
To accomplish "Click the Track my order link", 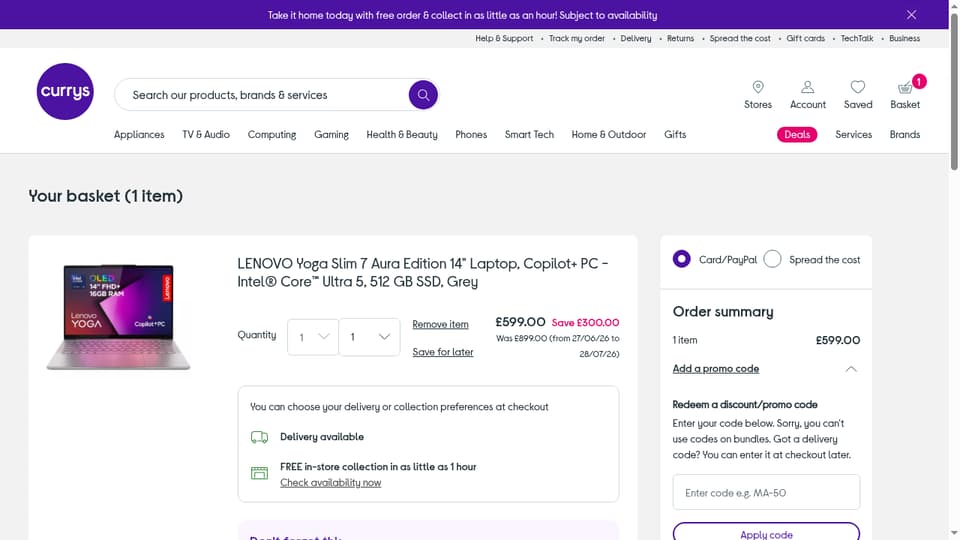I will 577,39.
